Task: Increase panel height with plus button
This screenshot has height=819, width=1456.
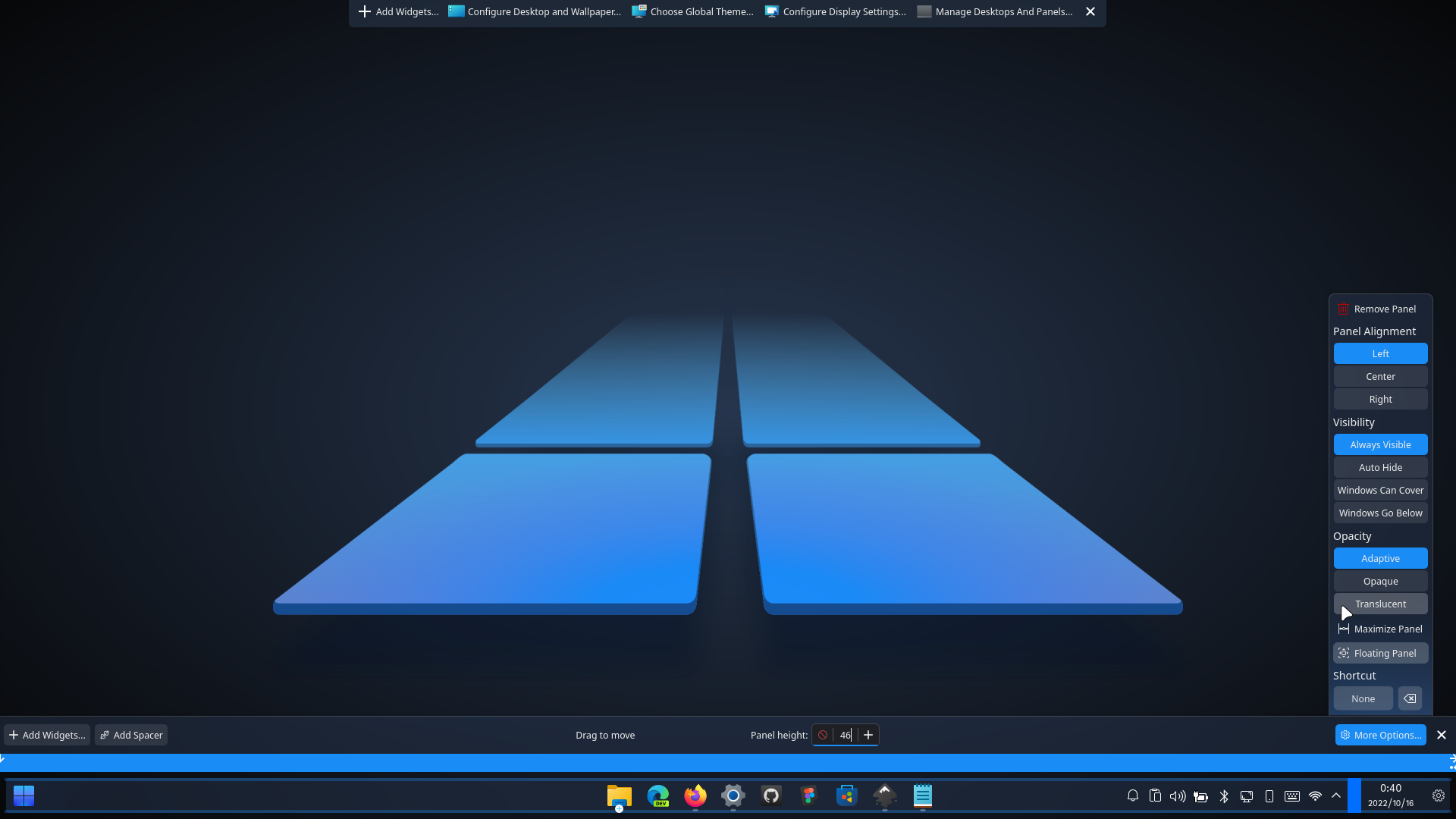Action: 868,735
